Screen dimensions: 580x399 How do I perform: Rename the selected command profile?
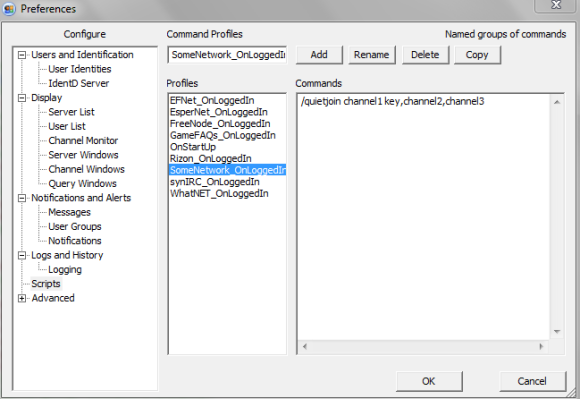(372, 55)
